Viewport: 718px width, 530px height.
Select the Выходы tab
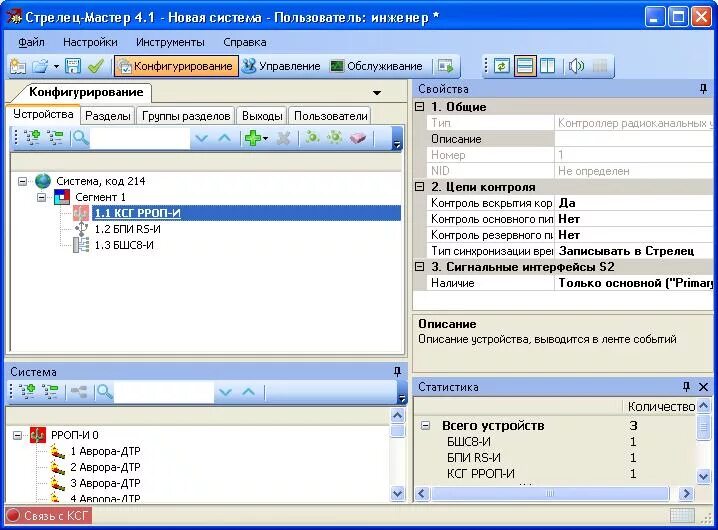point(262,116)
